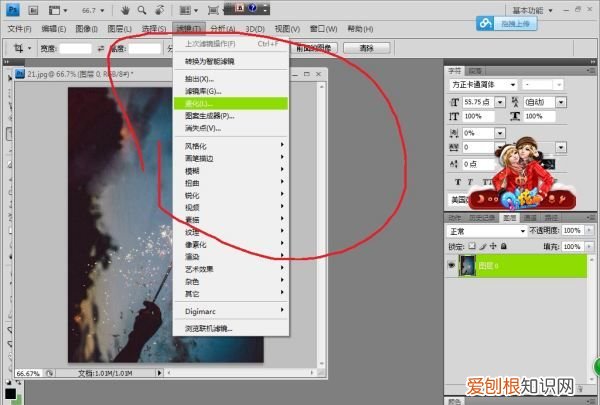Image resolution: width=600 pixels, height=405 pixels.
Task: Open the view extras icon menu
Action: (x=57, y=10)
